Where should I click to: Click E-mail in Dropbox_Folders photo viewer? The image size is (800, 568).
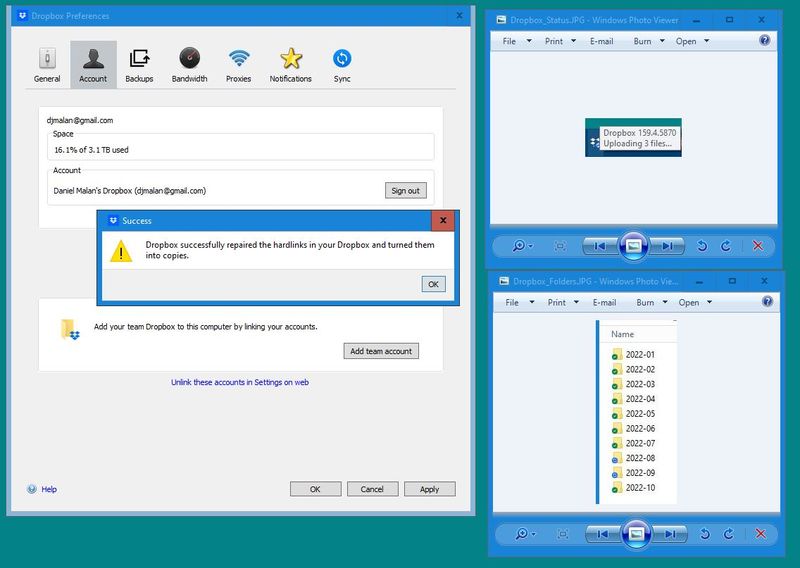pos(605,303)
